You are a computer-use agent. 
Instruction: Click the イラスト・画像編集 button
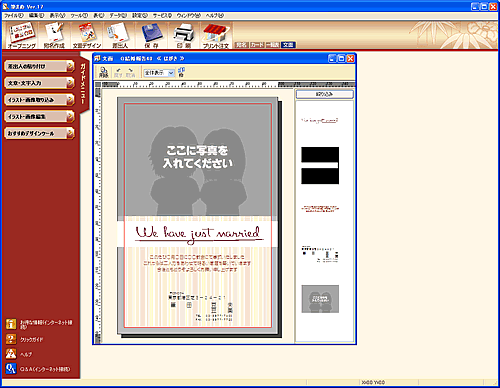[39, 116]
